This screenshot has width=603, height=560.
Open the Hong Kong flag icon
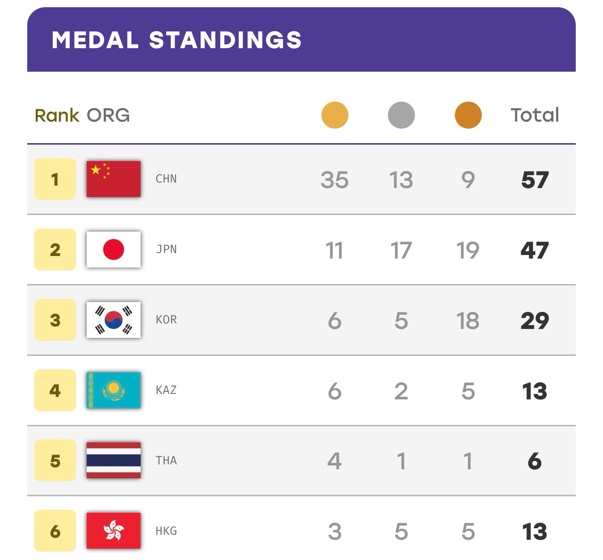113,530
